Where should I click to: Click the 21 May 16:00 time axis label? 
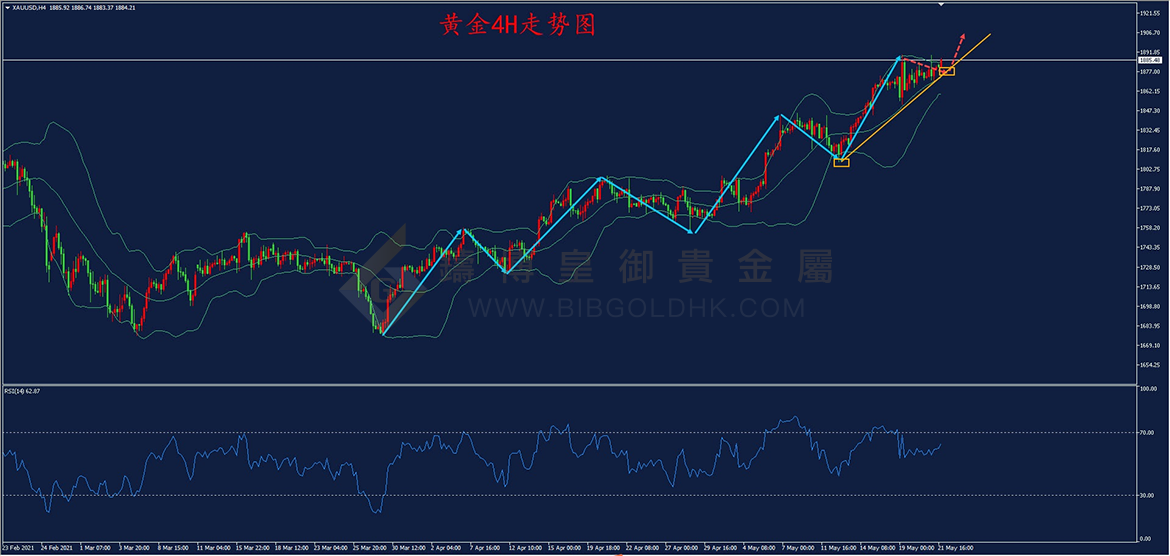pos(955,546)
